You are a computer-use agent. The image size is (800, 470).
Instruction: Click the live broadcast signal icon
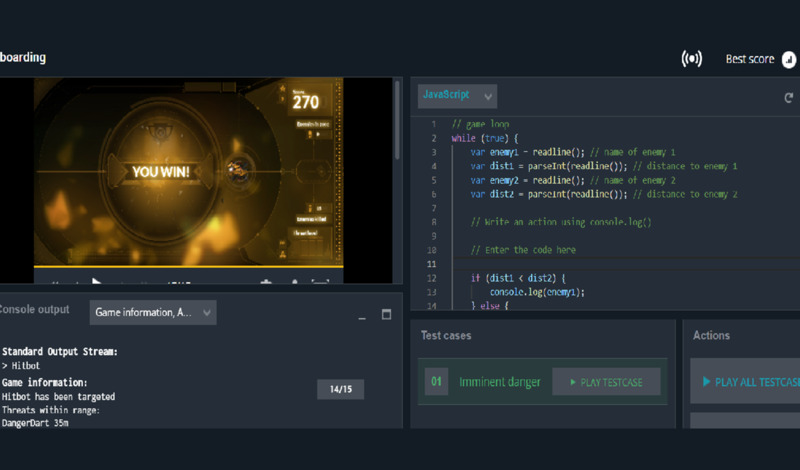point(691,59)
